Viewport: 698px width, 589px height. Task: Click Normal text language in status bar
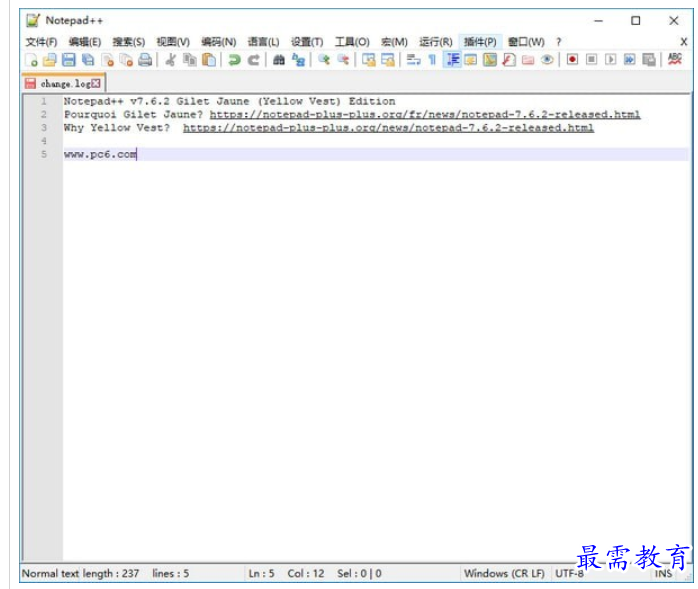coord(51,573)
